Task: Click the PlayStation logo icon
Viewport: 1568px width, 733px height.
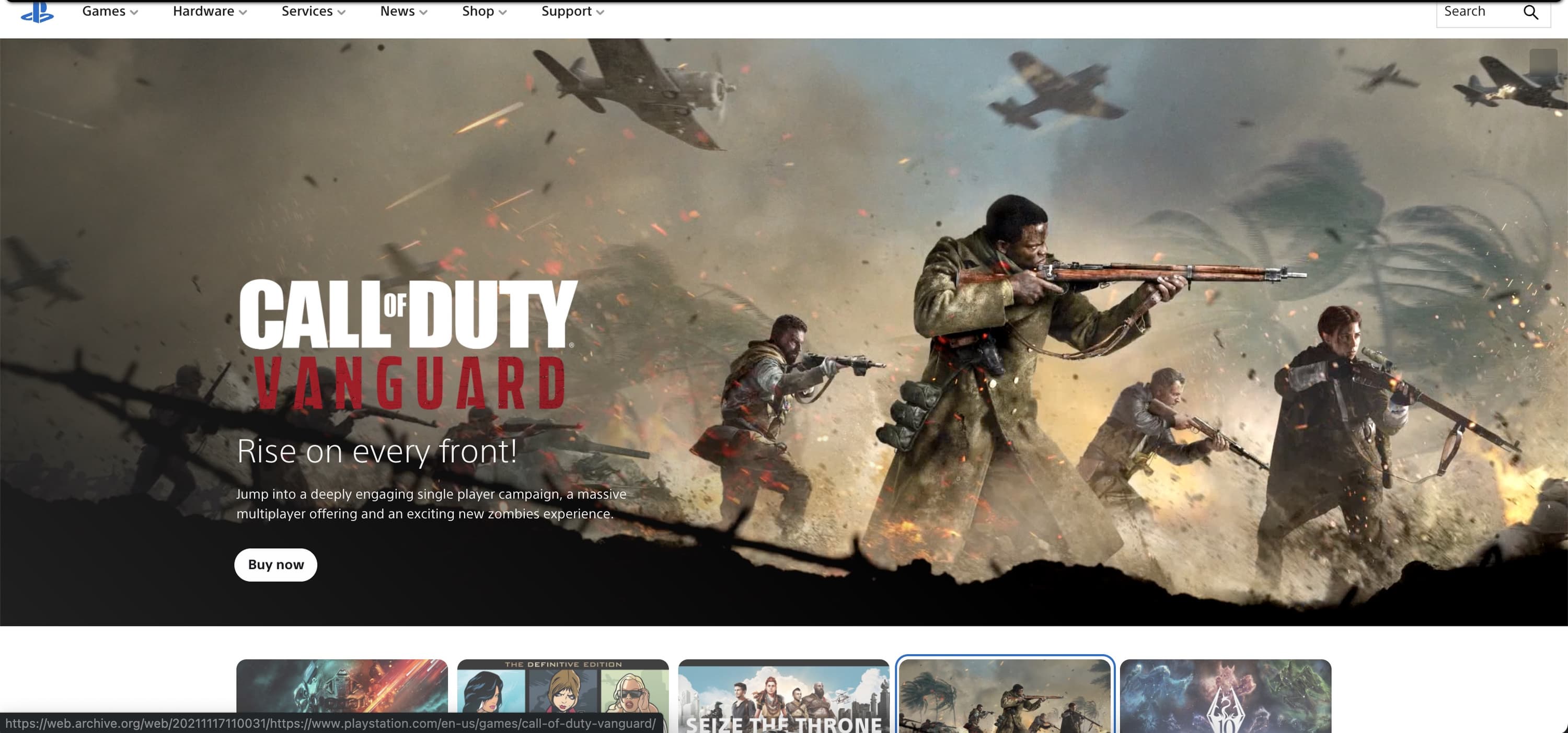Action: point(37,11)
